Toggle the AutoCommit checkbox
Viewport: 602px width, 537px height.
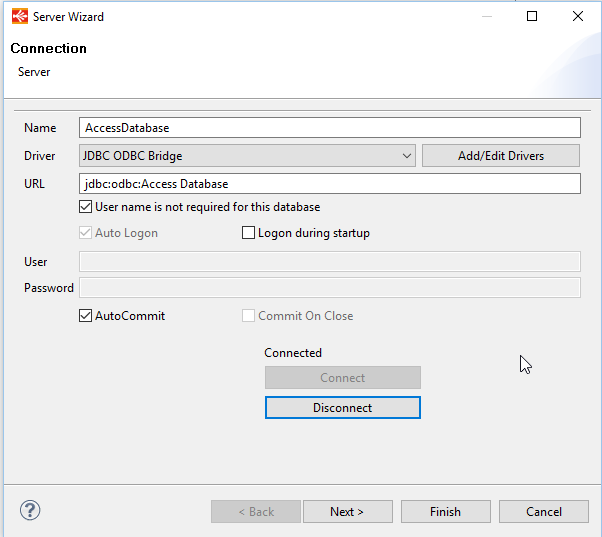pyautogui.click(x=86, y=316)
